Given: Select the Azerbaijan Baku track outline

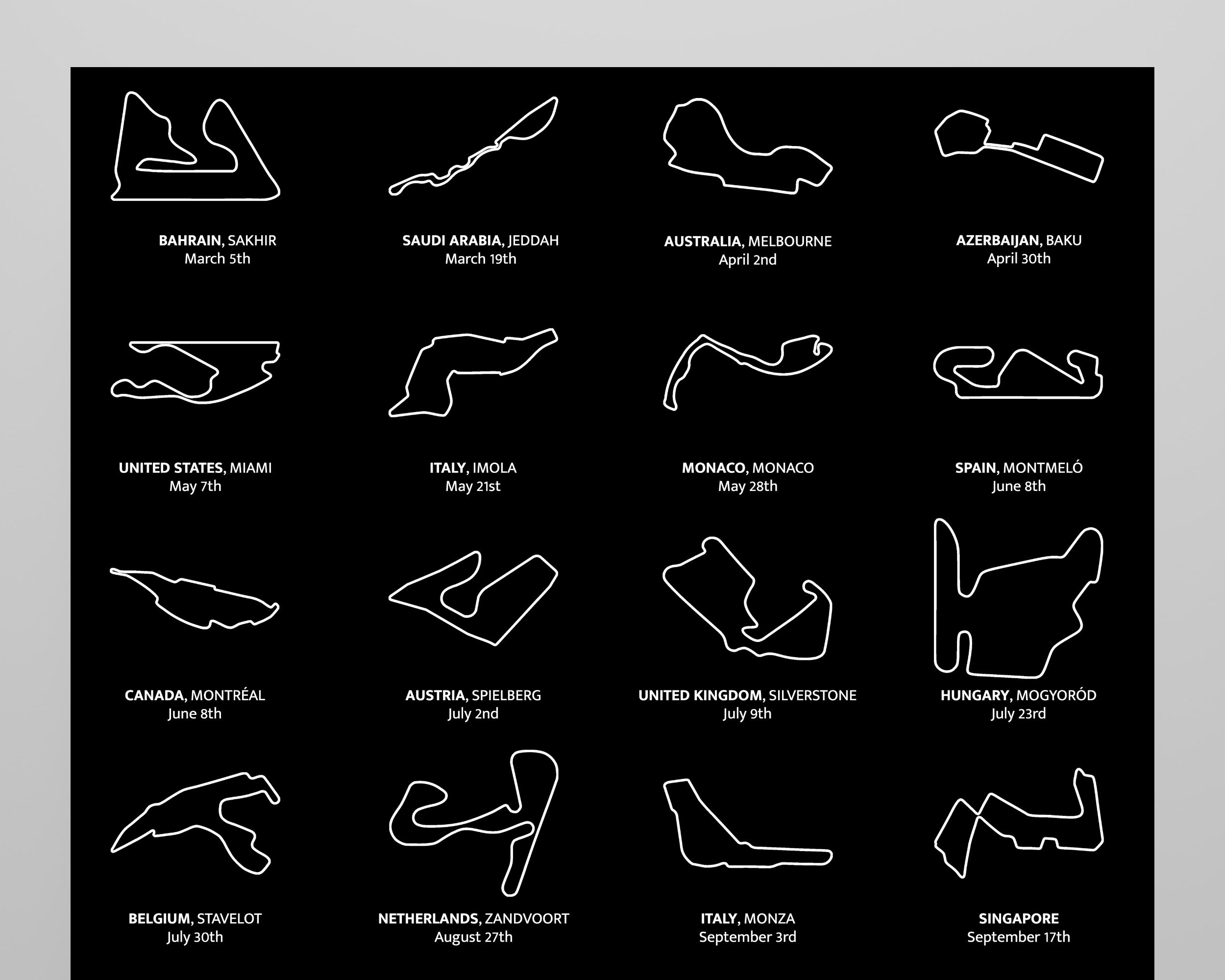Looking at the screenshot, I should (1019, 146).
